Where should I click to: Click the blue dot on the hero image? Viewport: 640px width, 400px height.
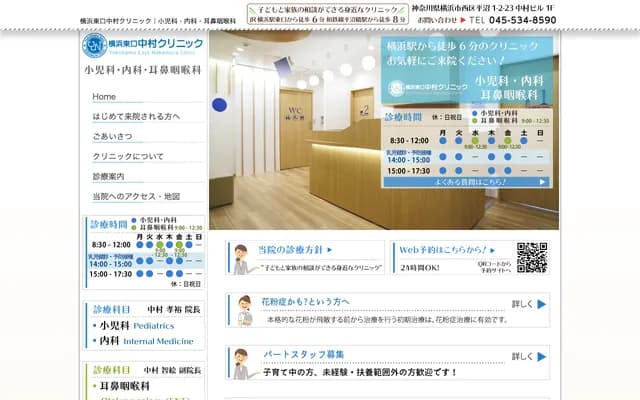click(x=220, y=105)
